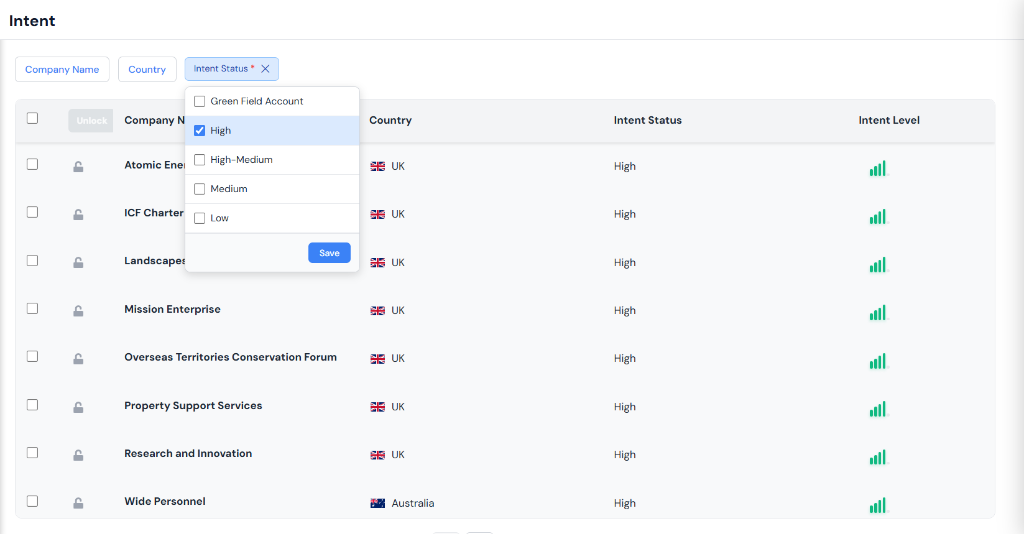Image resolution: width=1024 pixels, height=534 pixels.
Task: Click the lock icon for Research and Innovation
Action: 78,456
